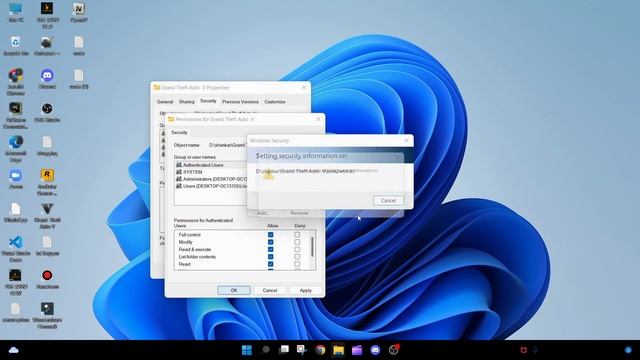The image size is (640, 360).
Task: Switch to General tab in Properties window
Action: (165, 102)
